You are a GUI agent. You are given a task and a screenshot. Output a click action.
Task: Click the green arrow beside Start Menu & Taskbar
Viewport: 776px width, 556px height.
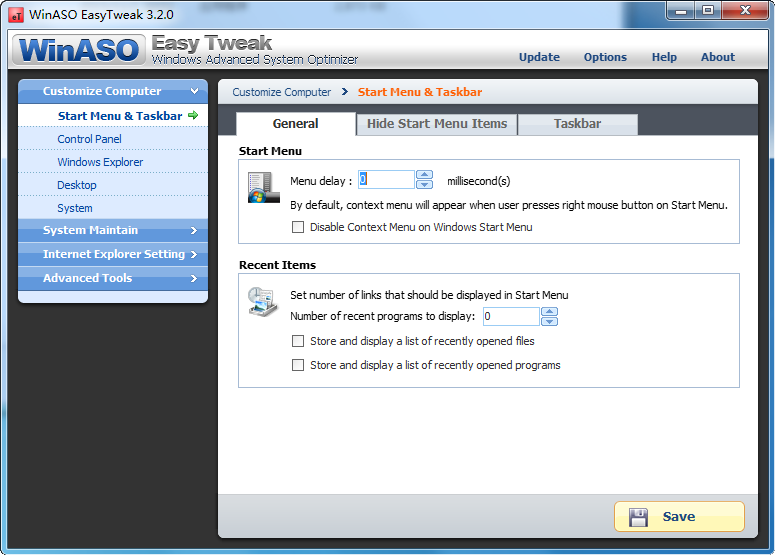[193, 115]
